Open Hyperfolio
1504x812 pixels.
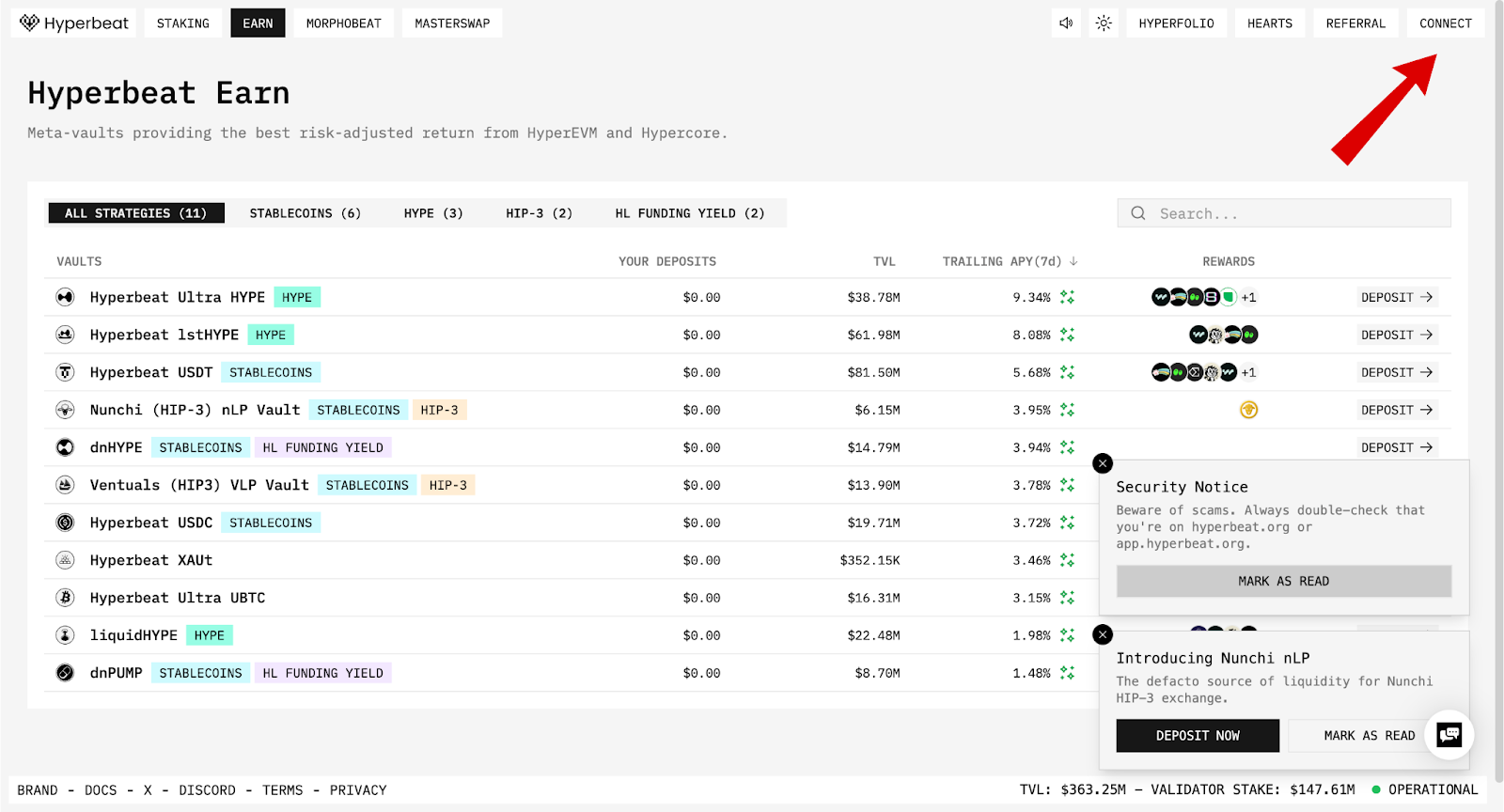[x=1177, y=23]
